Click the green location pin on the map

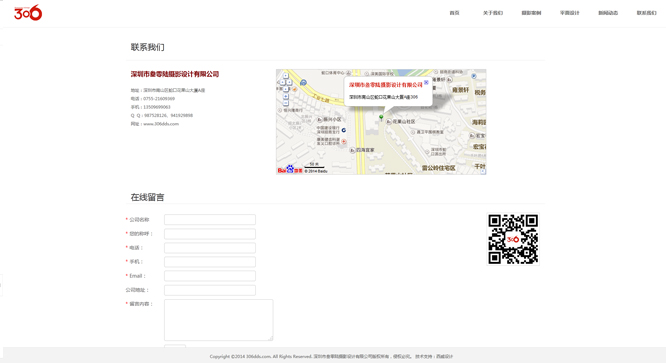381,118
